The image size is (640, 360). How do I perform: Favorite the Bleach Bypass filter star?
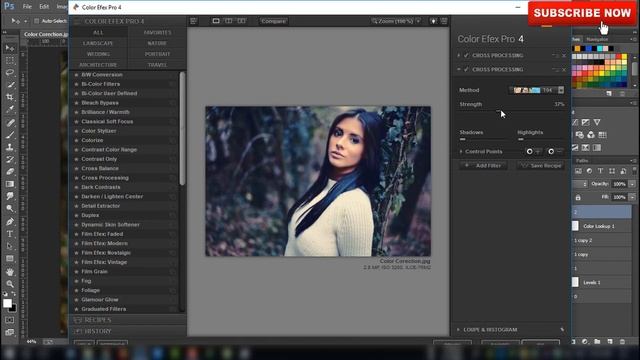[76, 103]
